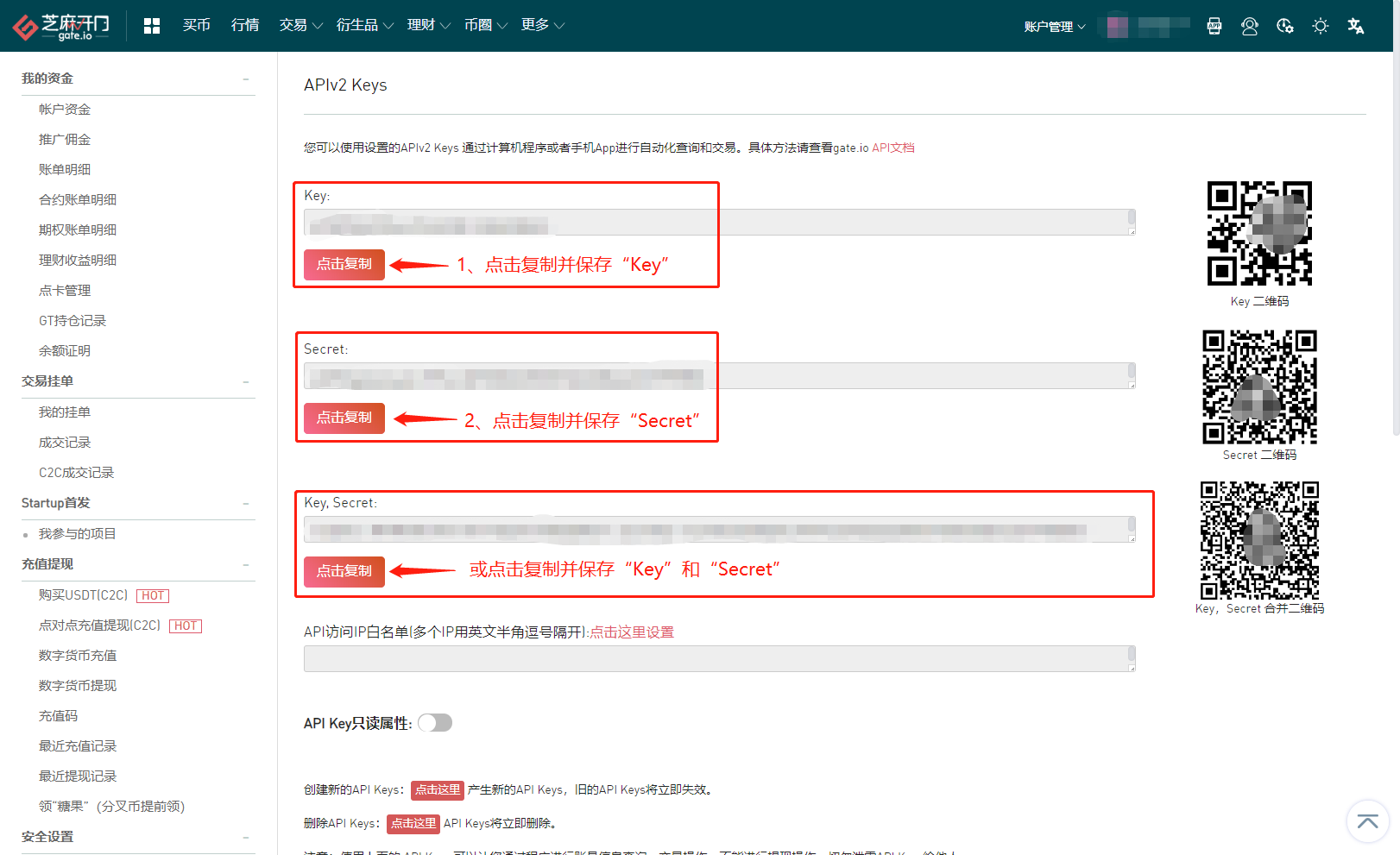Open the API文档 link
The height and width of the screenshot is (855, 1400).
tap(893, 148)
